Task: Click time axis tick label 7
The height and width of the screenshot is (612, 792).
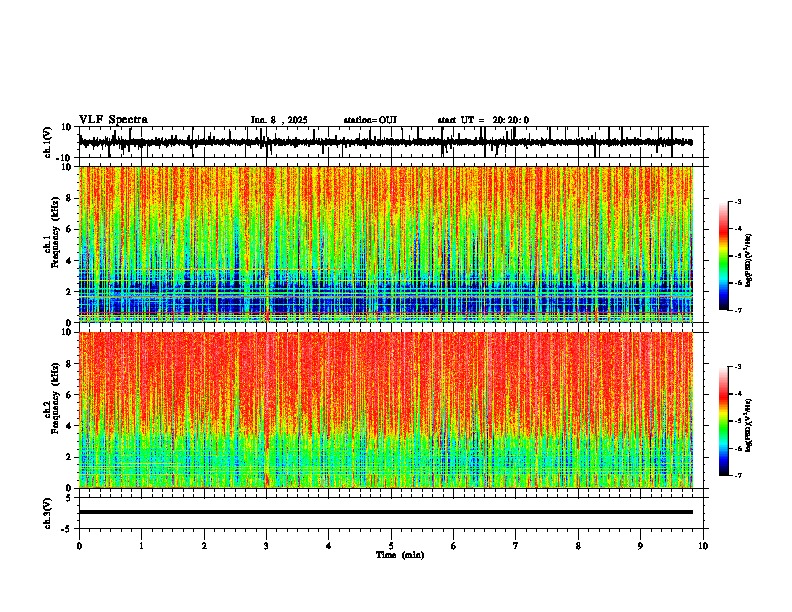Action: (516, 546)
